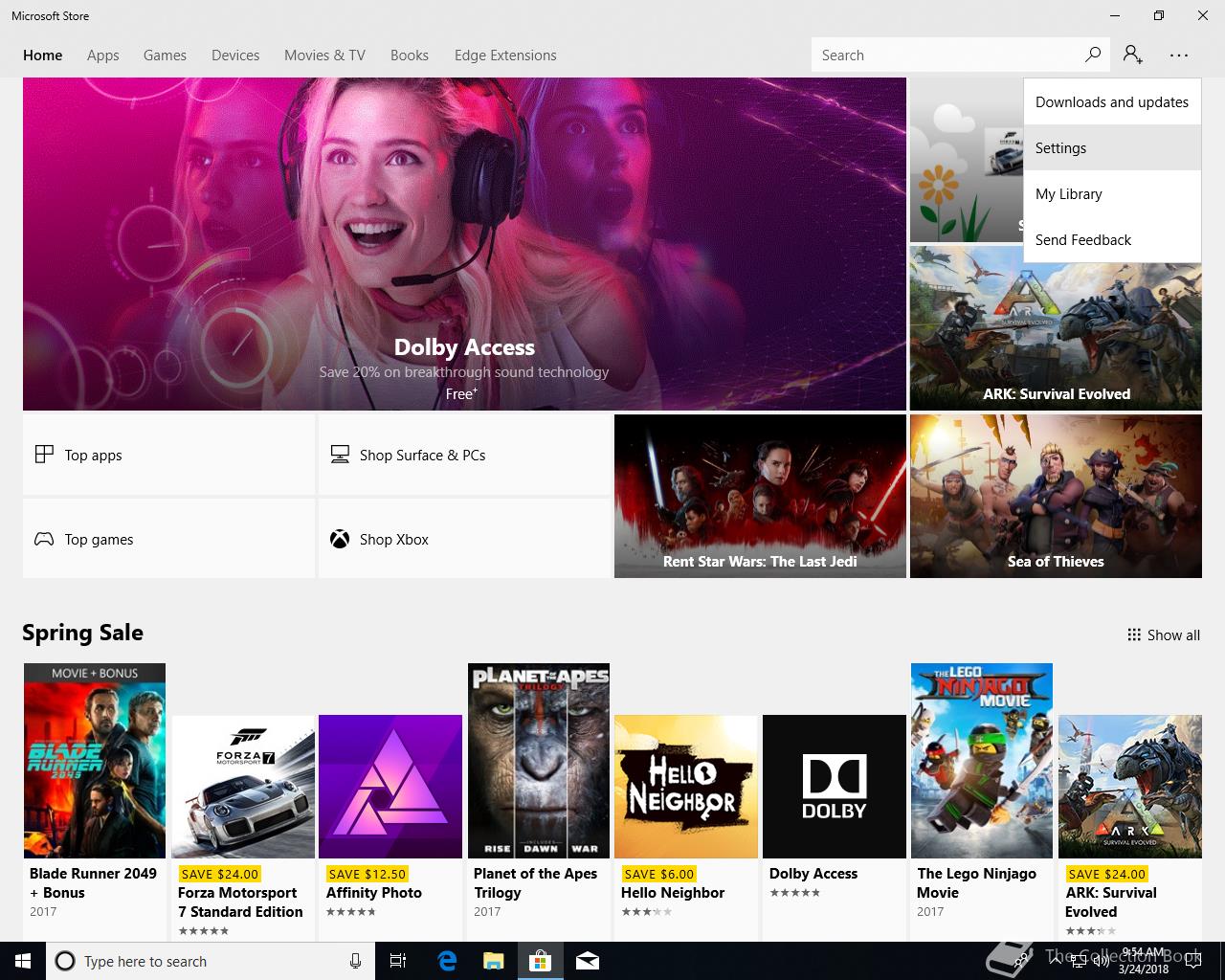Open Affinity Photo app thumbnail

click(390, 787)
